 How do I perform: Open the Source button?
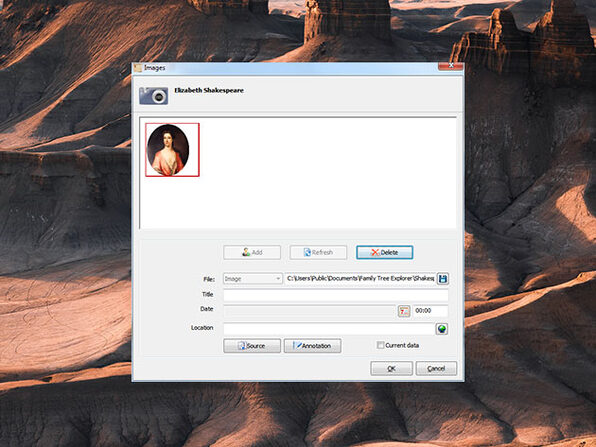click(252, 346)
